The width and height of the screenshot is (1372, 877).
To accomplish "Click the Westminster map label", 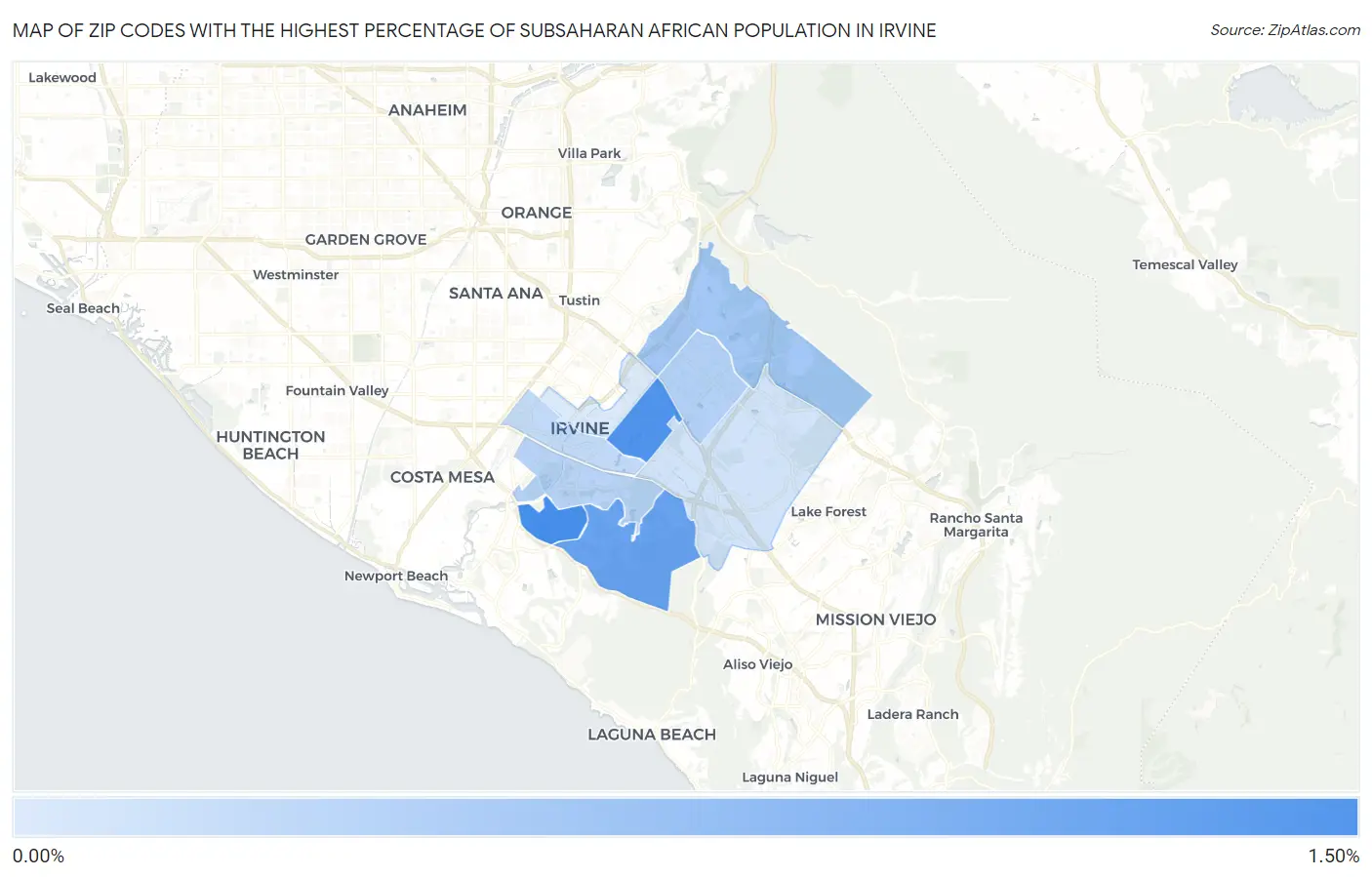I will pyautogui.click(x=296, y=275).
